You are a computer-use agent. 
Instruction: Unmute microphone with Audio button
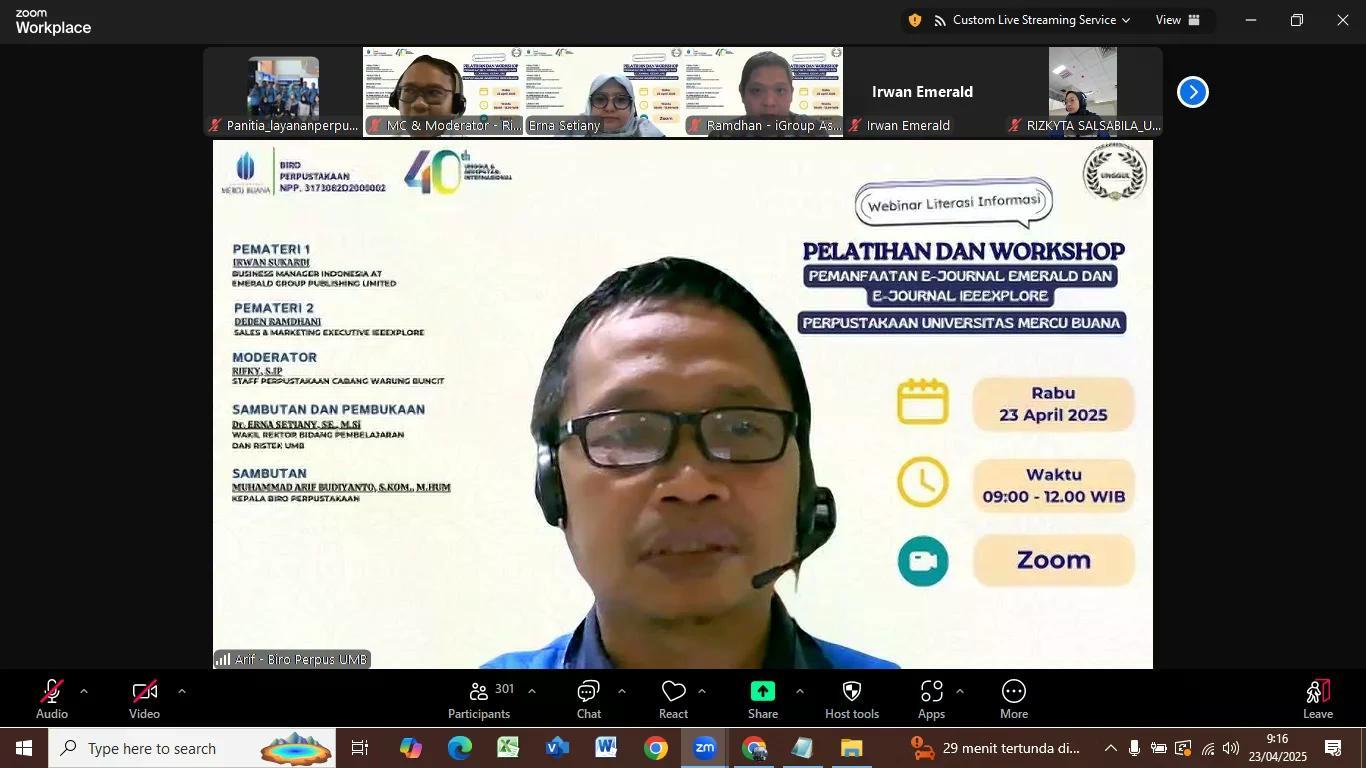(x=52, y=699)
